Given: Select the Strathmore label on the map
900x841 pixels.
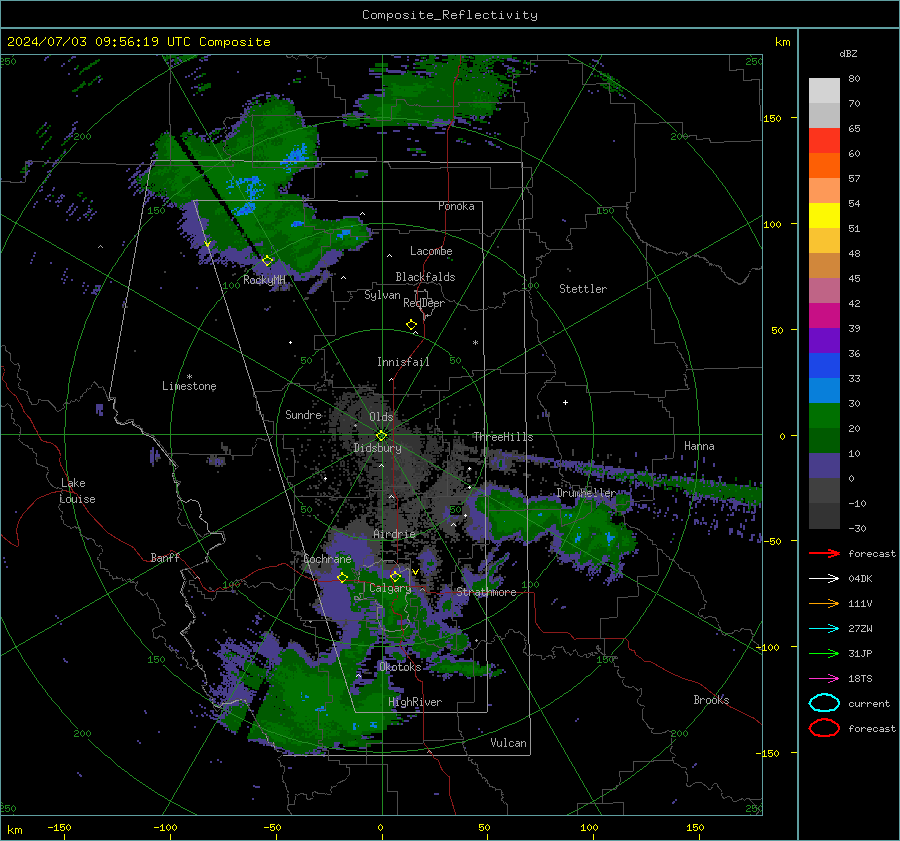Looking at the screenshot, I should (x=486, y=592).
